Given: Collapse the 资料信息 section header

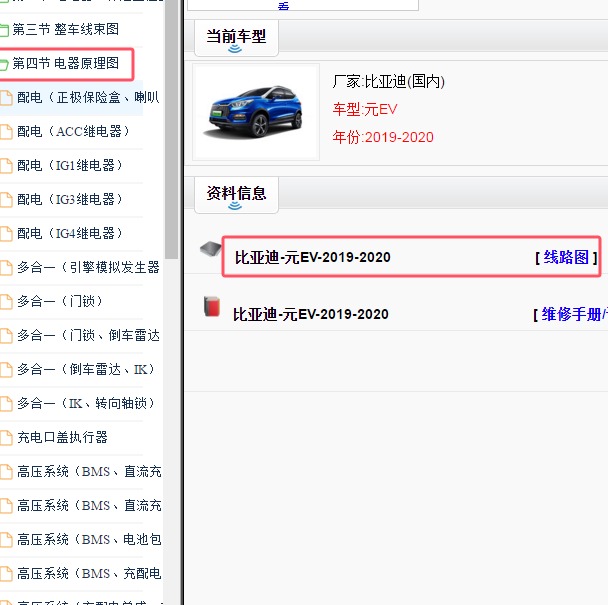Looking at the screenshot, I should (x=236, y=195).
